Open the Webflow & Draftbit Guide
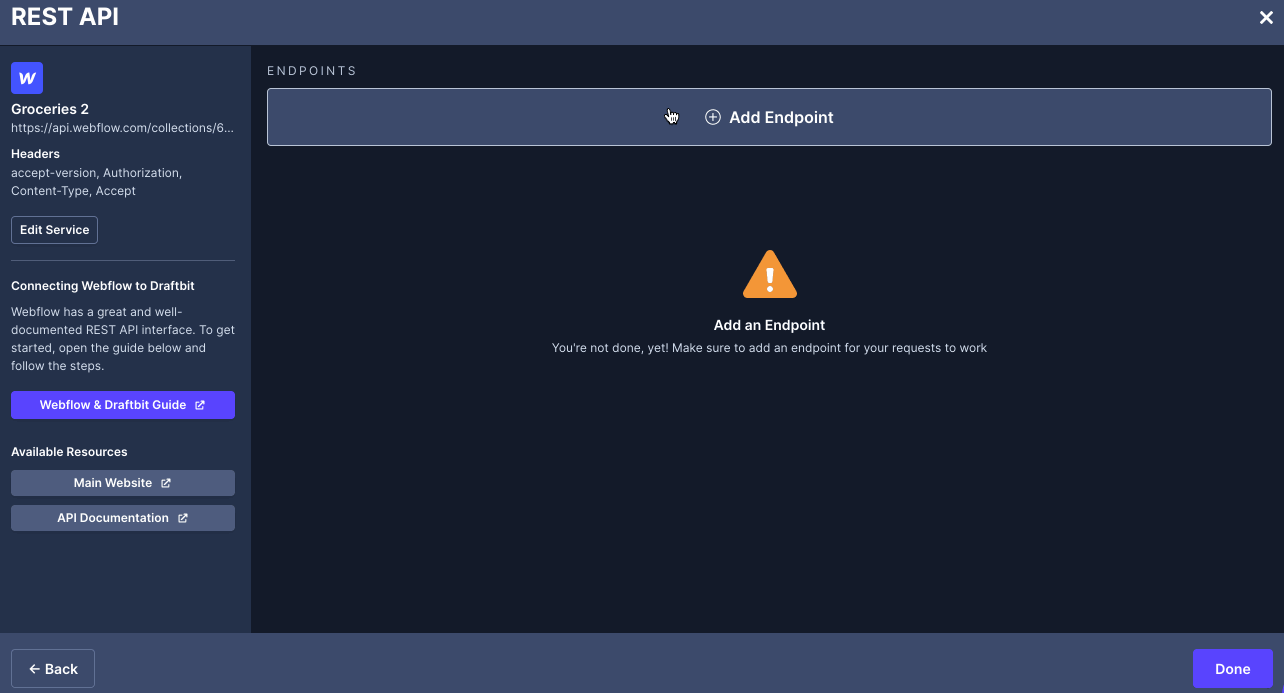1284x693 pixels. pyautogui.click(x=123, y=405)
